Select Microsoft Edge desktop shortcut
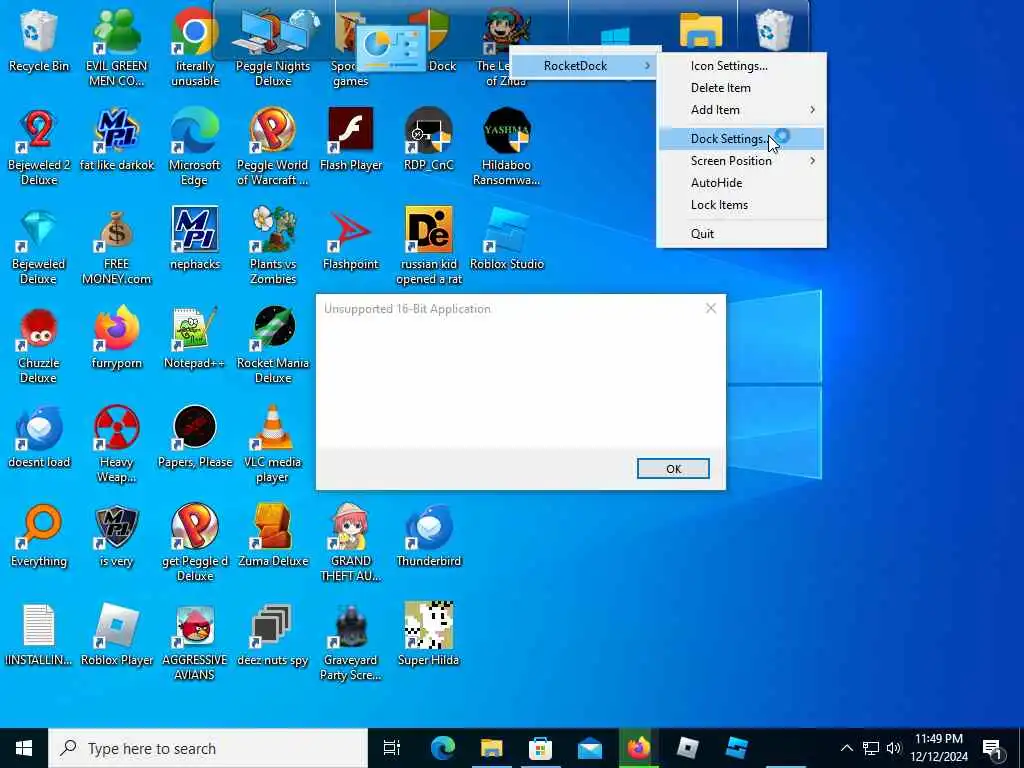The width and height of the screenshot is (1024, 768). (195, 147)
